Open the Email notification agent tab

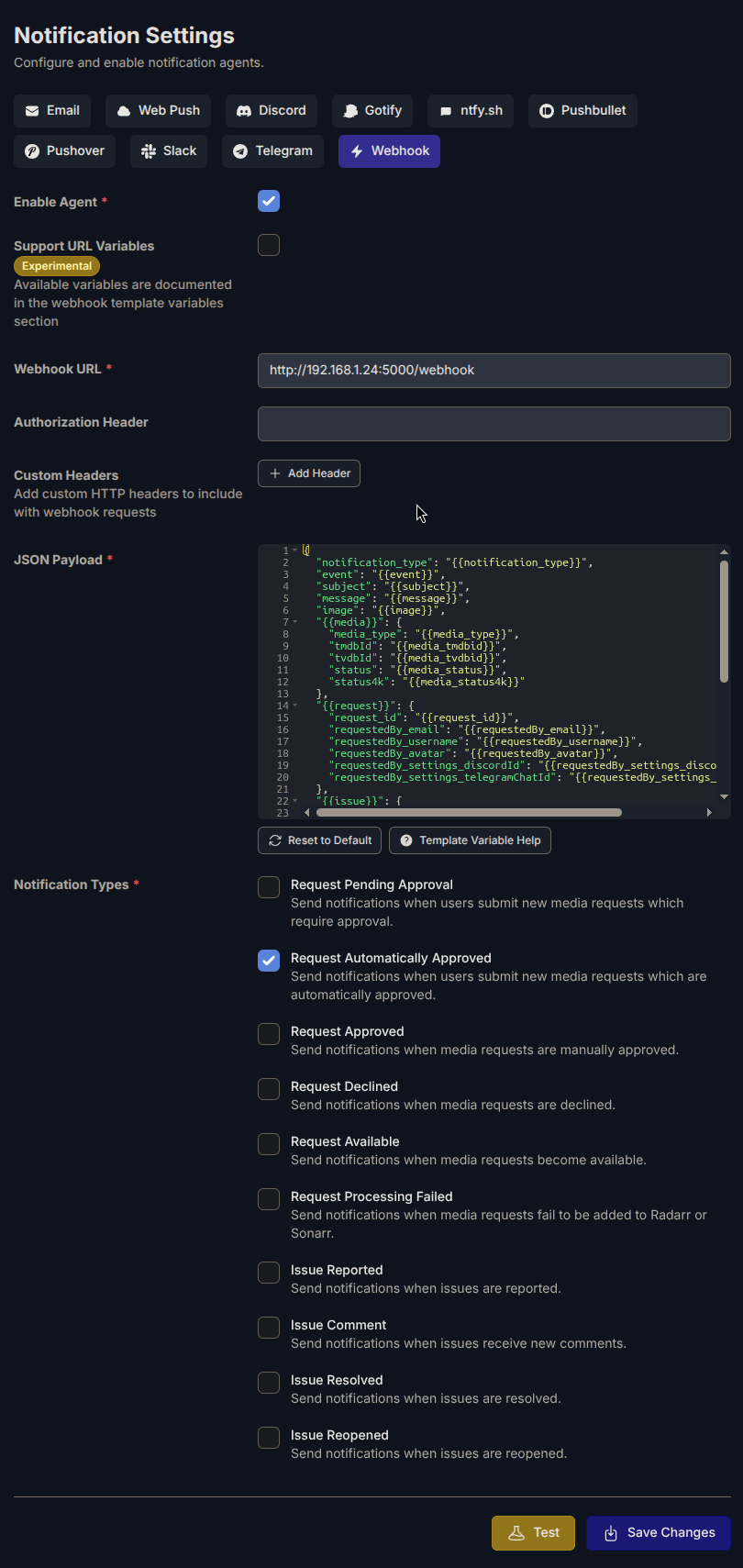point(52,110)
